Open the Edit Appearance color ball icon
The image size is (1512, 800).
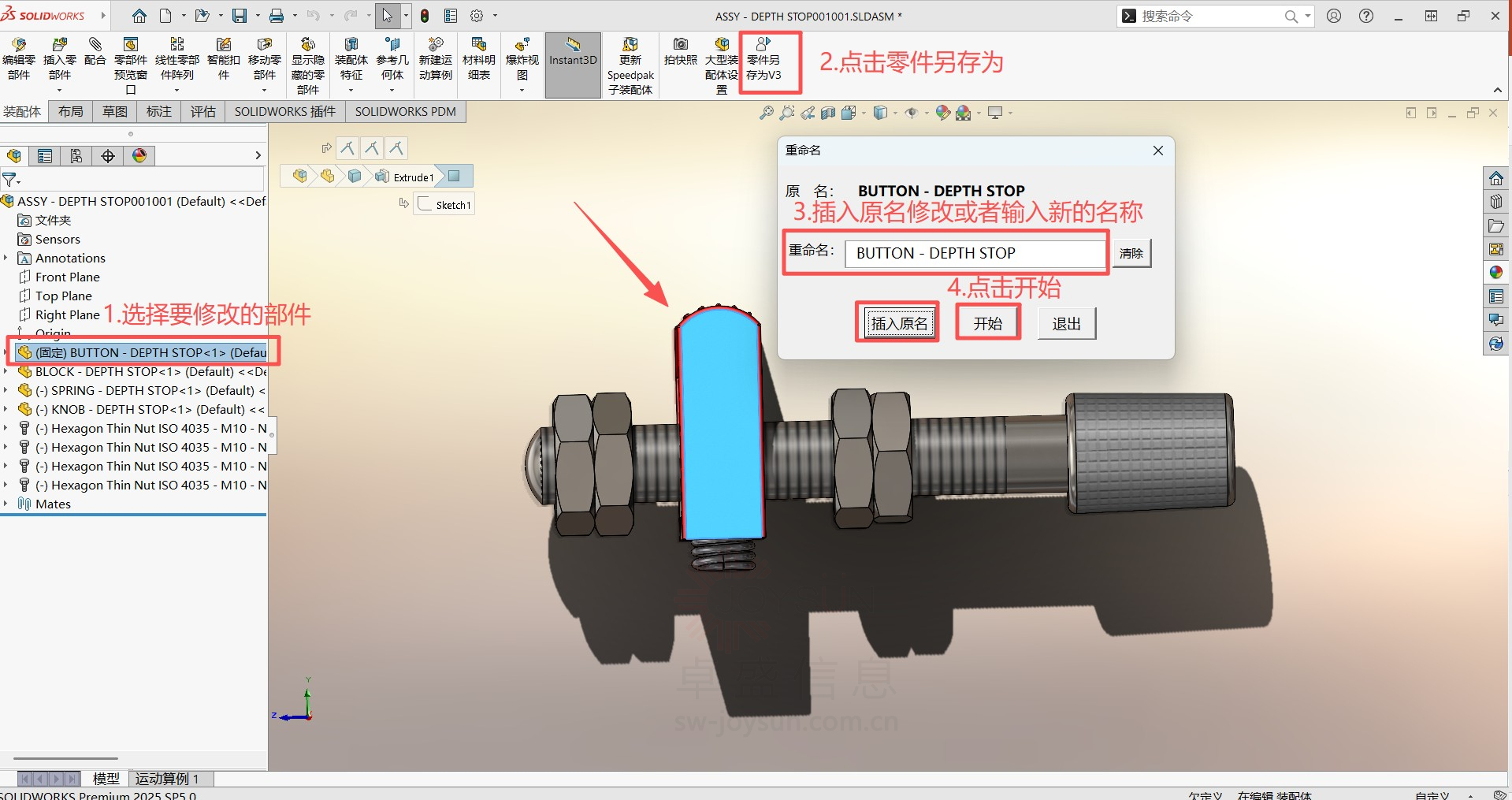pyautogui.click(x=943, y=113)
